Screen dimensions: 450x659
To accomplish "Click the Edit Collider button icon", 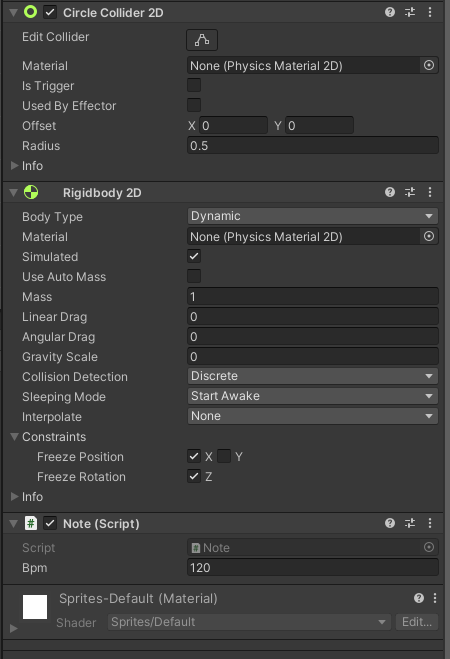I will (202, 40).
